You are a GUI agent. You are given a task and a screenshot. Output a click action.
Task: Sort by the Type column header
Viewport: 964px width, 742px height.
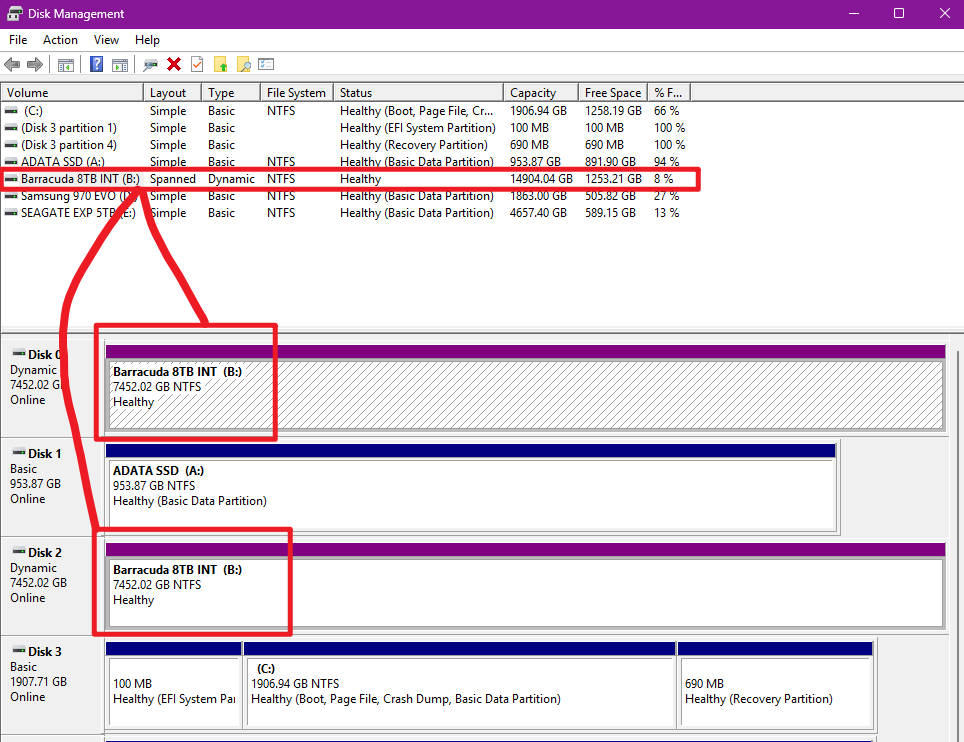(231, 92)
